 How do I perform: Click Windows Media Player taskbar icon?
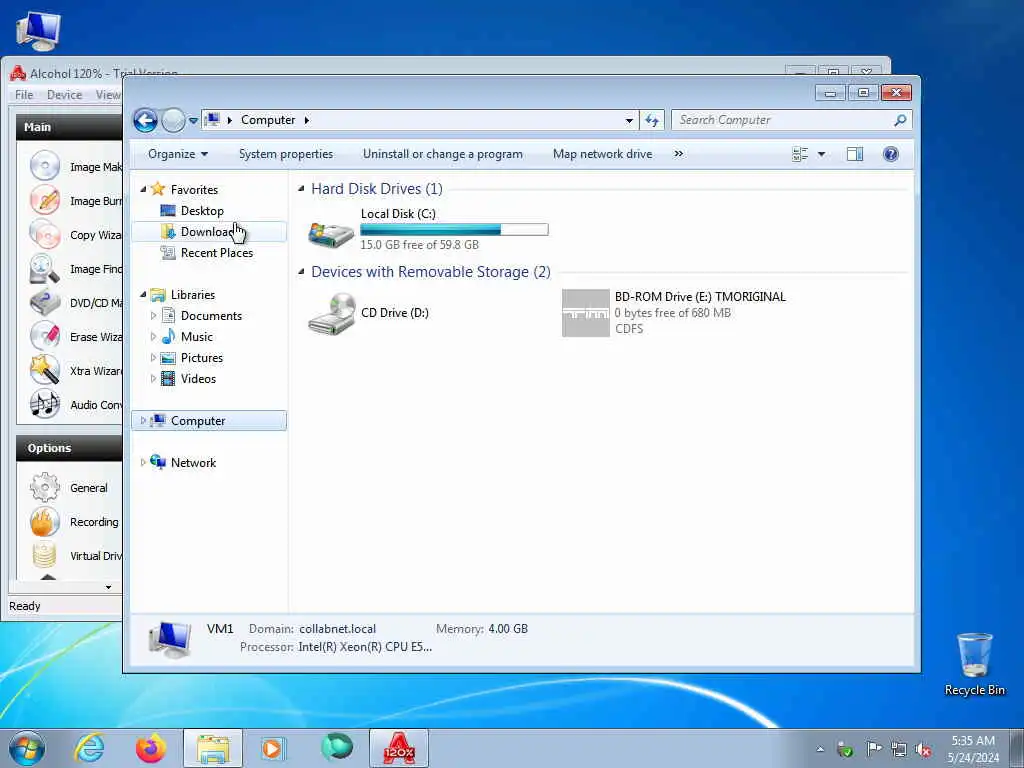coord(273,748)
